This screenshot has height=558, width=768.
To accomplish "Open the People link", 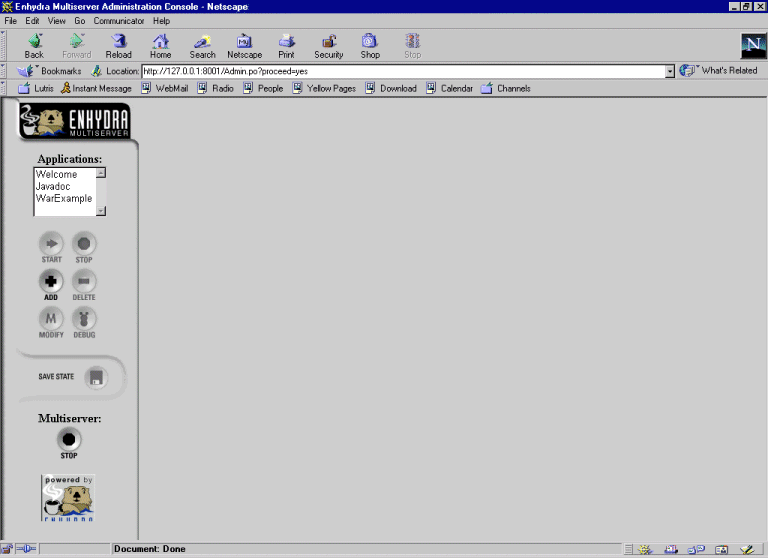I will (264, 88).
